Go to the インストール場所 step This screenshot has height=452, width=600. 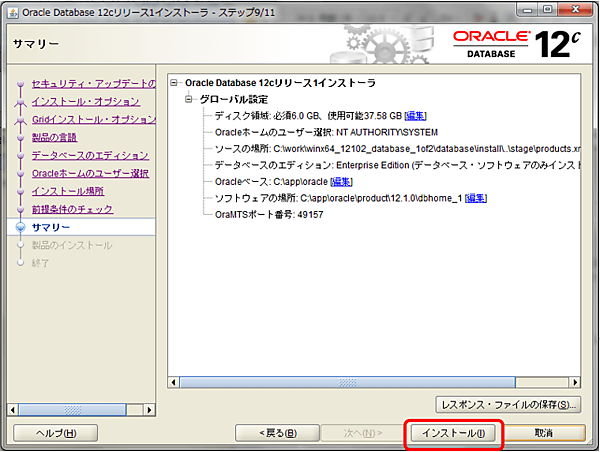click(x=66, y=192)
